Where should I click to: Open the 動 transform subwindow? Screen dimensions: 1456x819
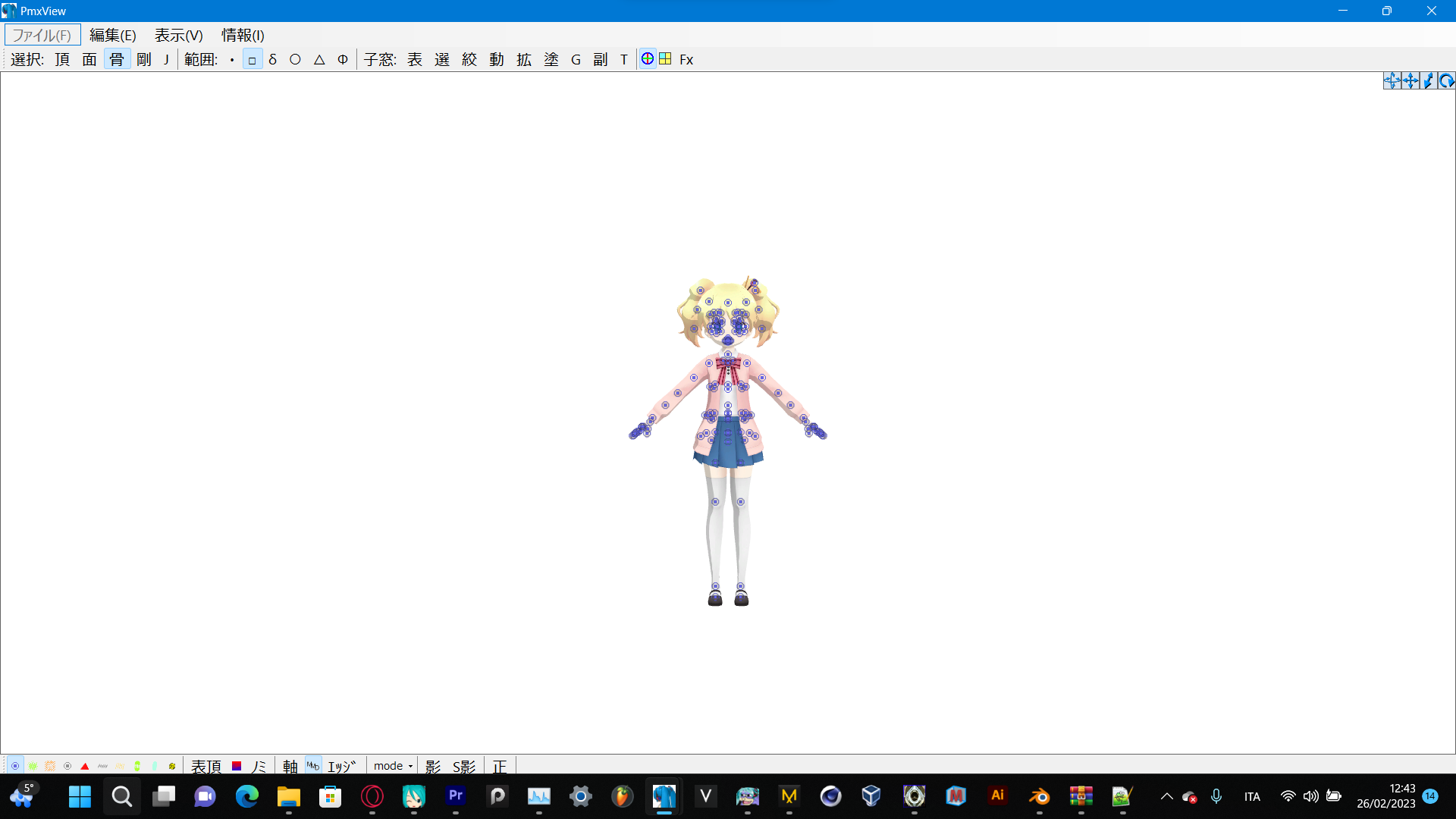(497, 59)
